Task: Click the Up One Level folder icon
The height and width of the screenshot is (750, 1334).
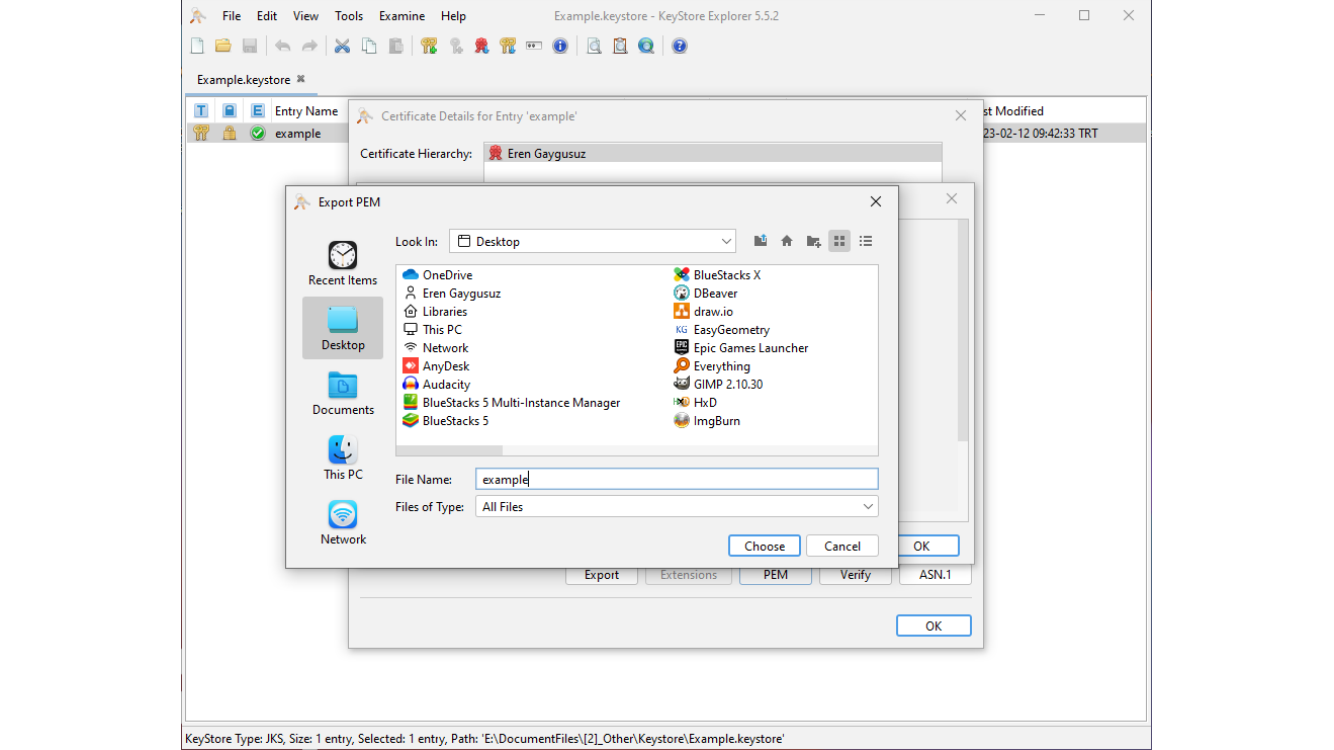Action: coord(761,241)
